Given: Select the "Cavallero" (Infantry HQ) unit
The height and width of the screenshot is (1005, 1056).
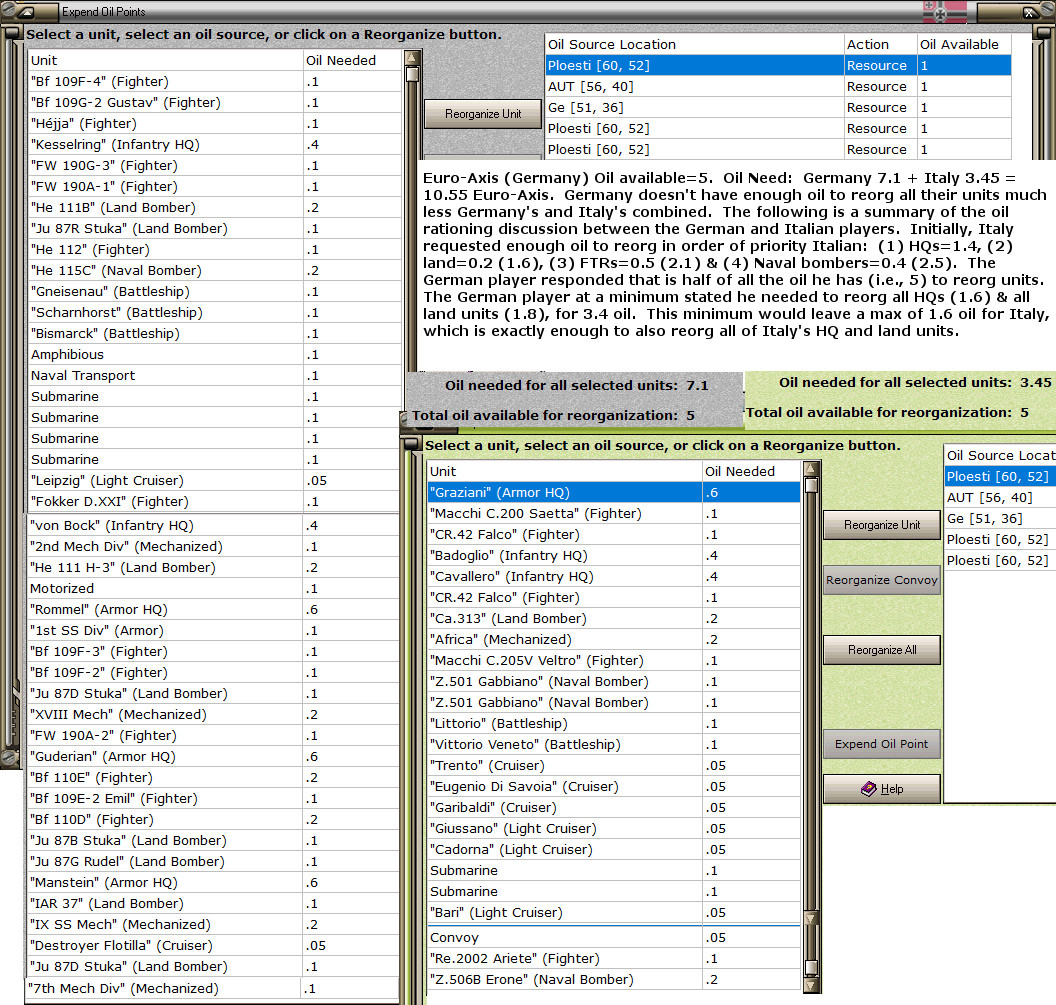Looking at the screenshot, I should tap(614, 577).
